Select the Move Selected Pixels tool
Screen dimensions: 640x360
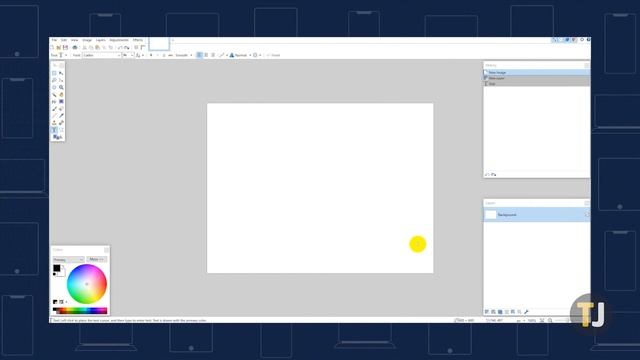pyautogui.click(x=61, y=73)
